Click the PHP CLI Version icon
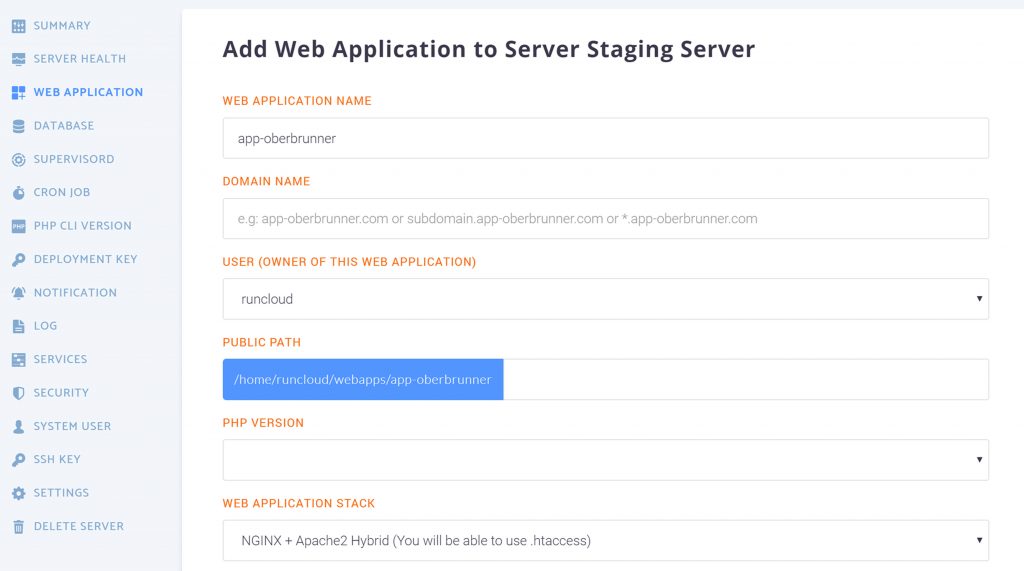Screen dimensions: 1024x571 [x=18, y=226]
